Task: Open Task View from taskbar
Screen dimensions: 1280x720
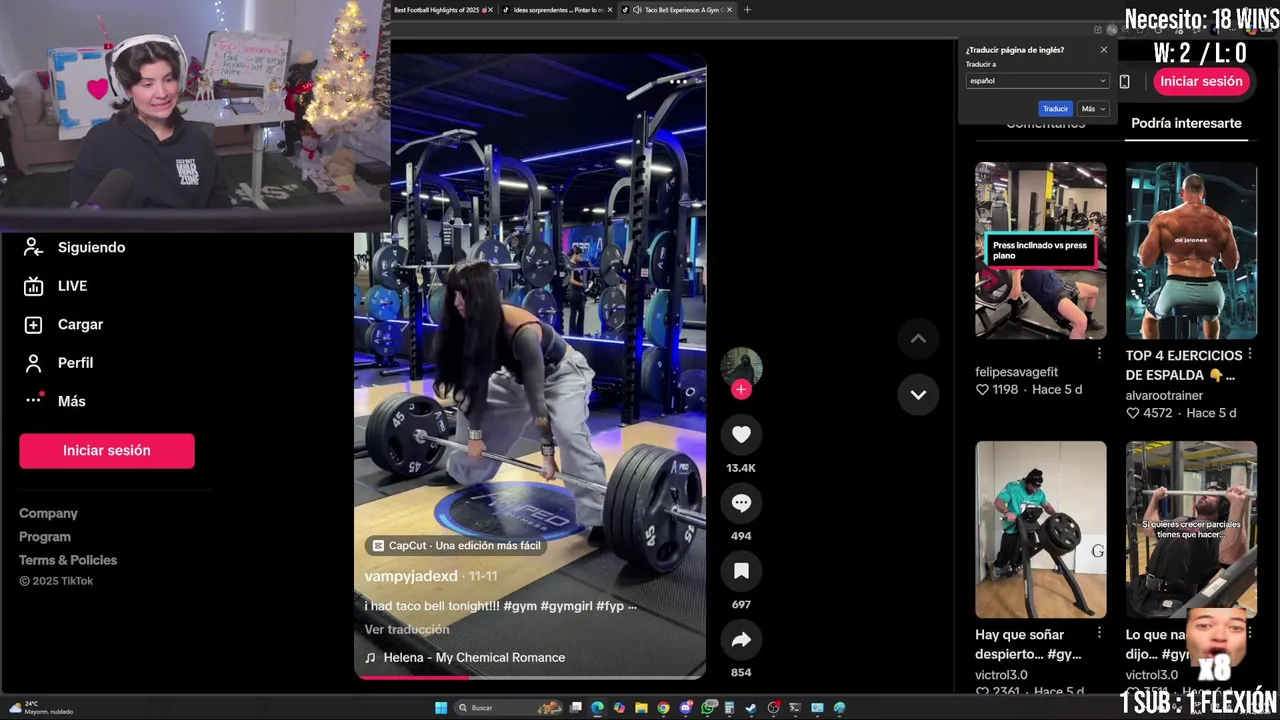Action: tap(576, 708)
